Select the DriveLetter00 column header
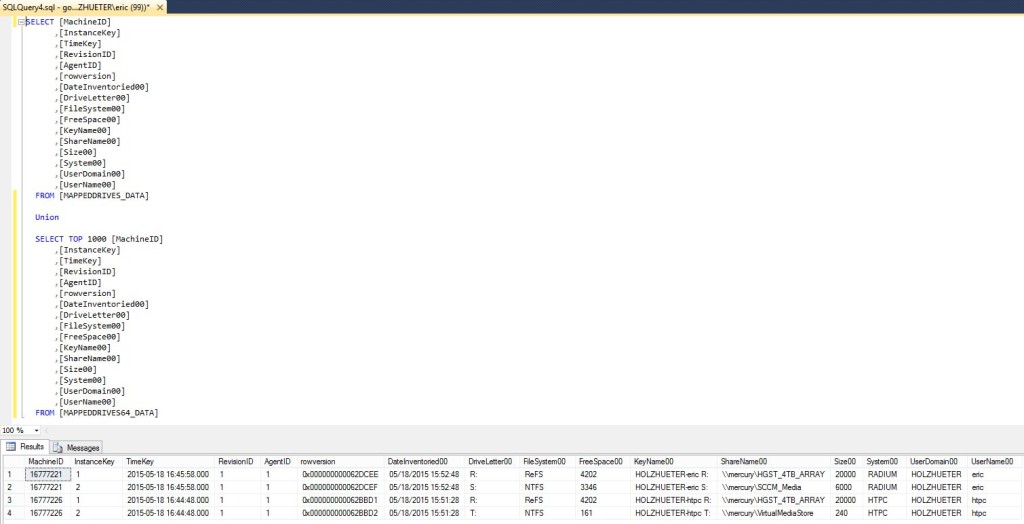This screenshot has width=1024, height=524. coord(490,461)
